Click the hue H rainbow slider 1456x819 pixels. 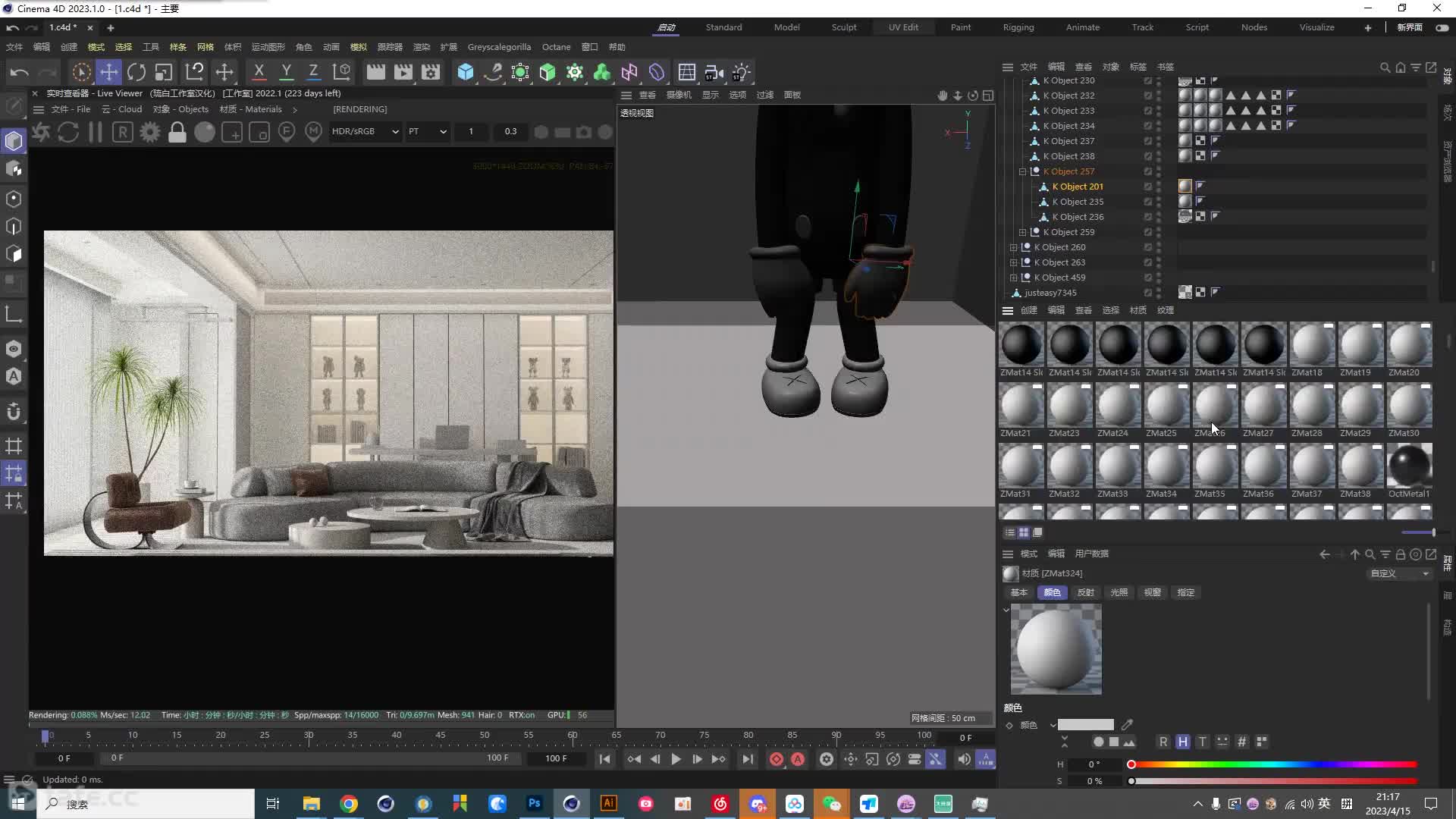click(1273, 764)
